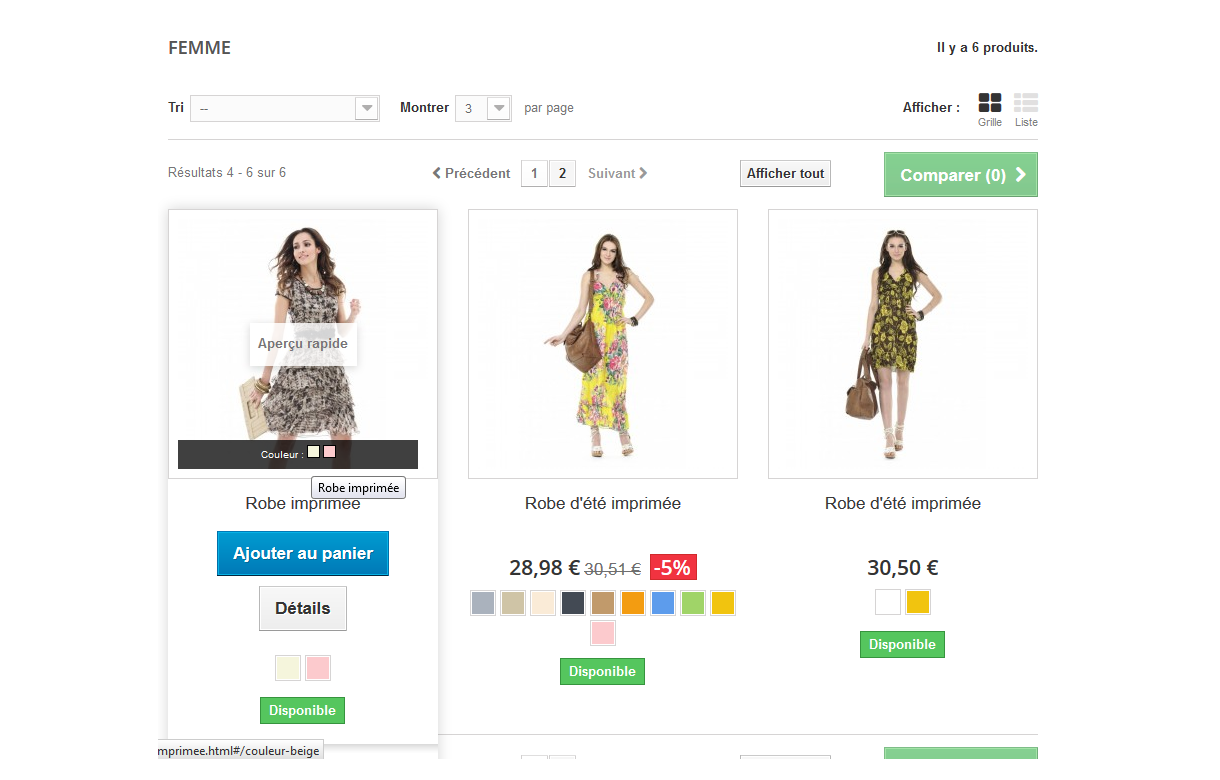The image size is (1220, 780).
Task: Open the top Comparer (0) button
Action: [x=961, y=175]
